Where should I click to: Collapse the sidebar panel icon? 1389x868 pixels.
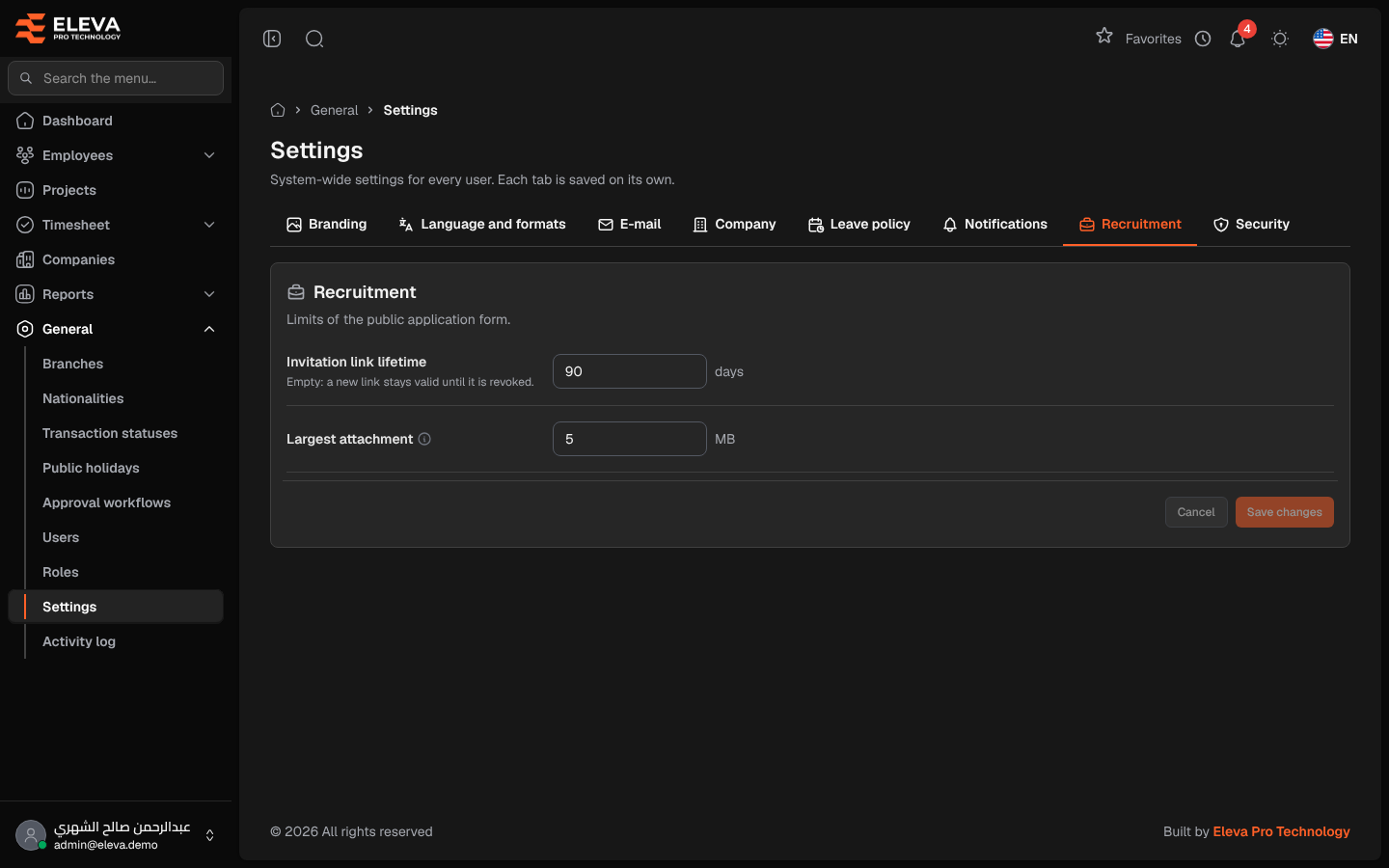click(x=272, y=39)
